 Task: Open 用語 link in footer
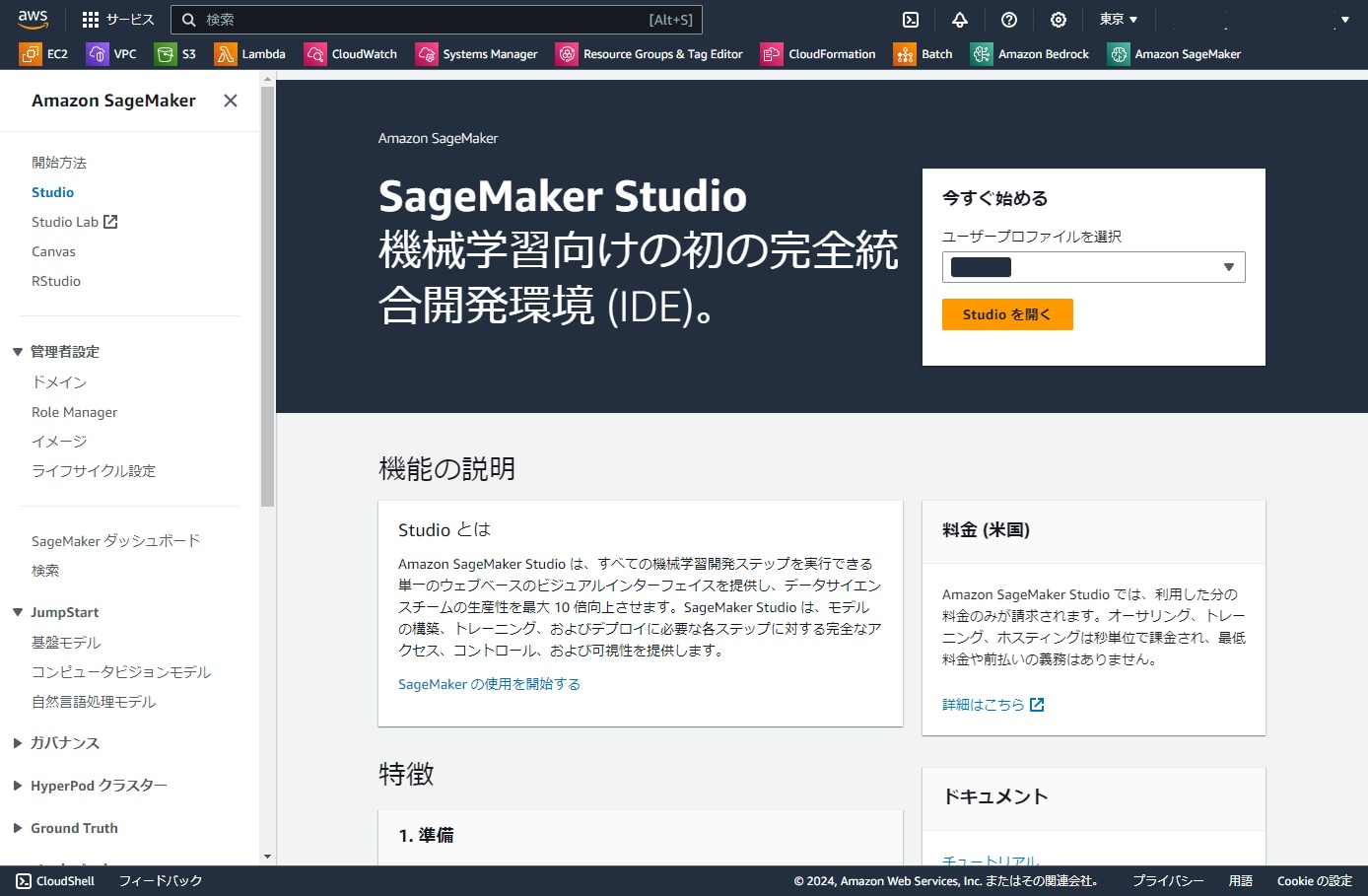coord(1241,881)
